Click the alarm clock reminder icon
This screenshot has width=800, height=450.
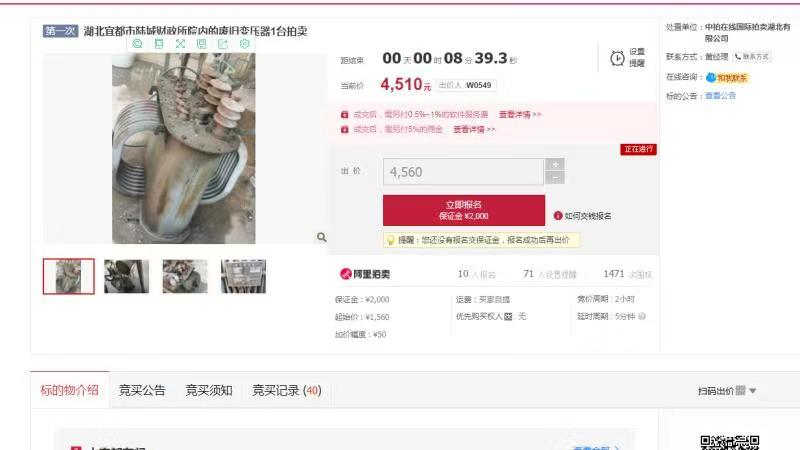(x=617, y=58)
